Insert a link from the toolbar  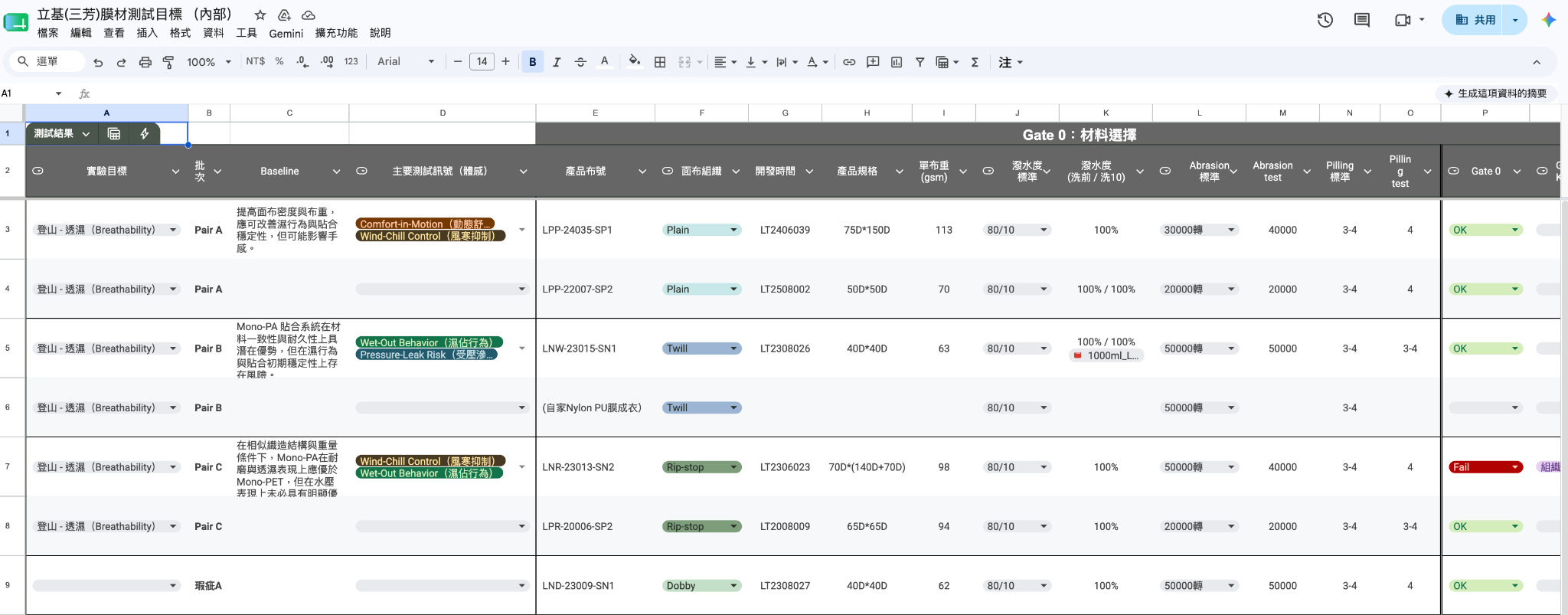pyautogui.click(x=849, y=62)
